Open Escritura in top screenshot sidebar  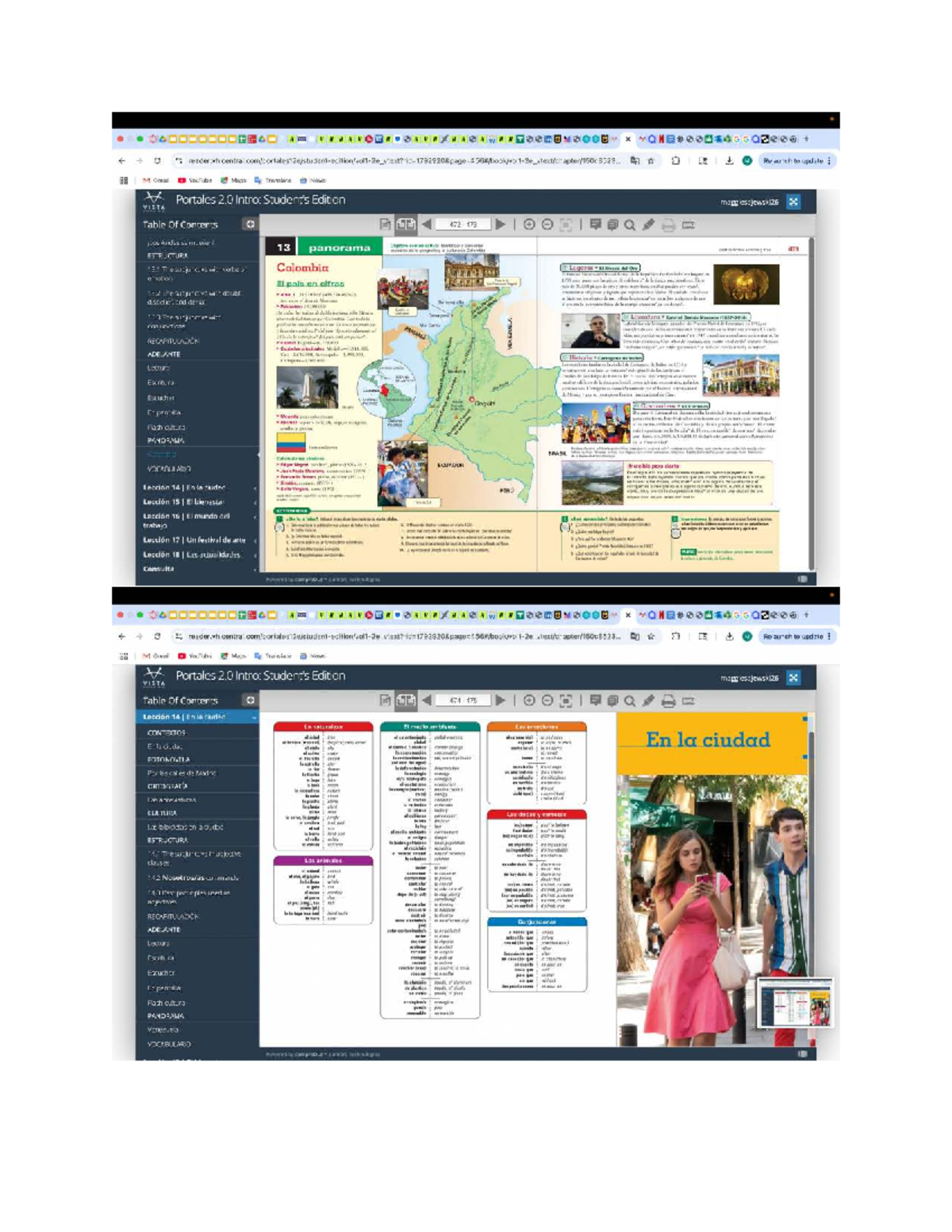(x=161, y=382)
